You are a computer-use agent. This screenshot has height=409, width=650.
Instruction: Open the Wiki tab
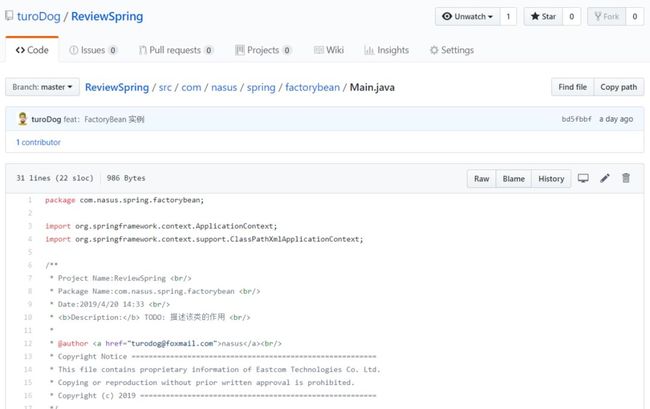329,50
